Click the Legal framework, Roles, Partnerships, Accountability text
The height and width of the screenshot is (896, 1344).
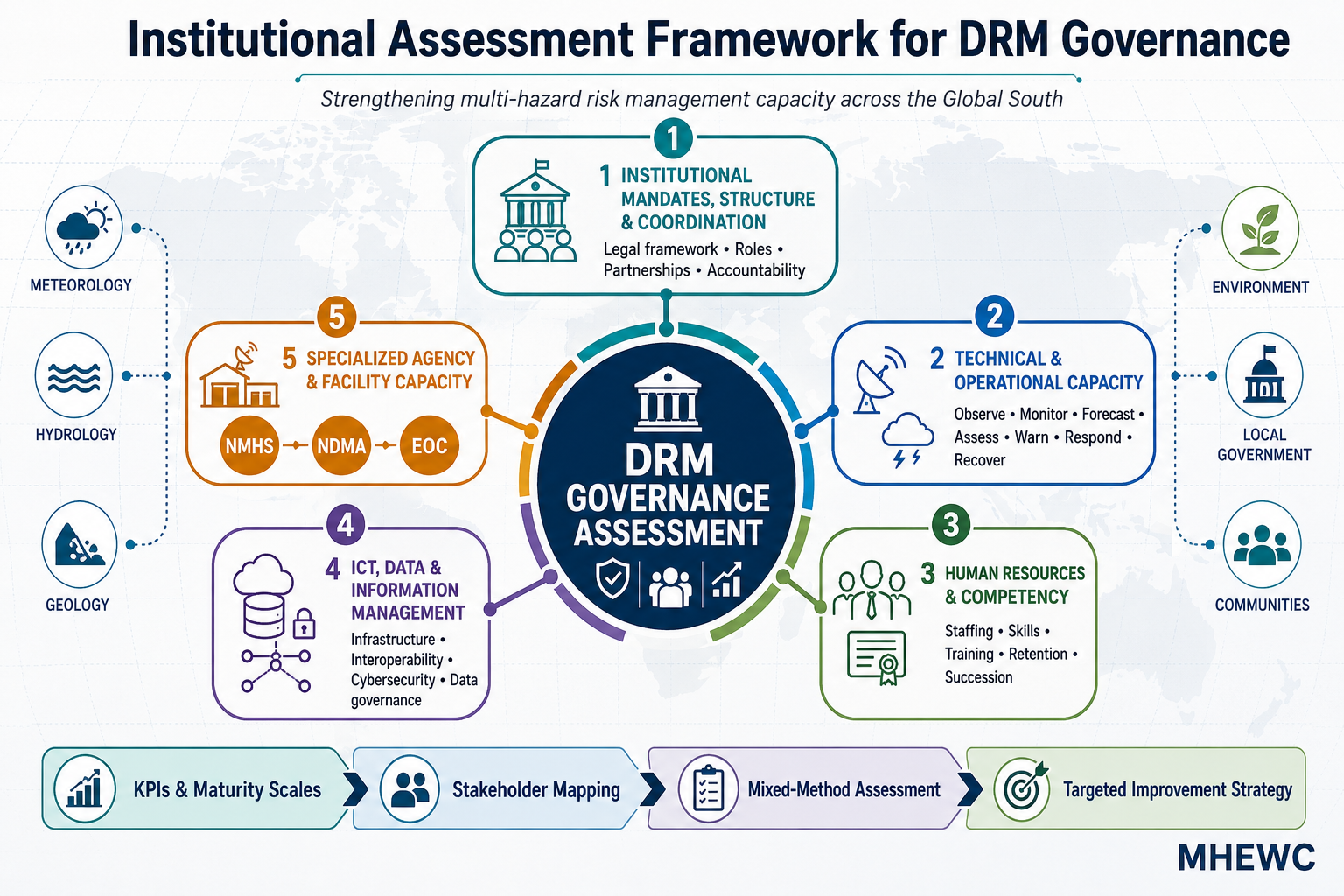click(x=704, y=260)
